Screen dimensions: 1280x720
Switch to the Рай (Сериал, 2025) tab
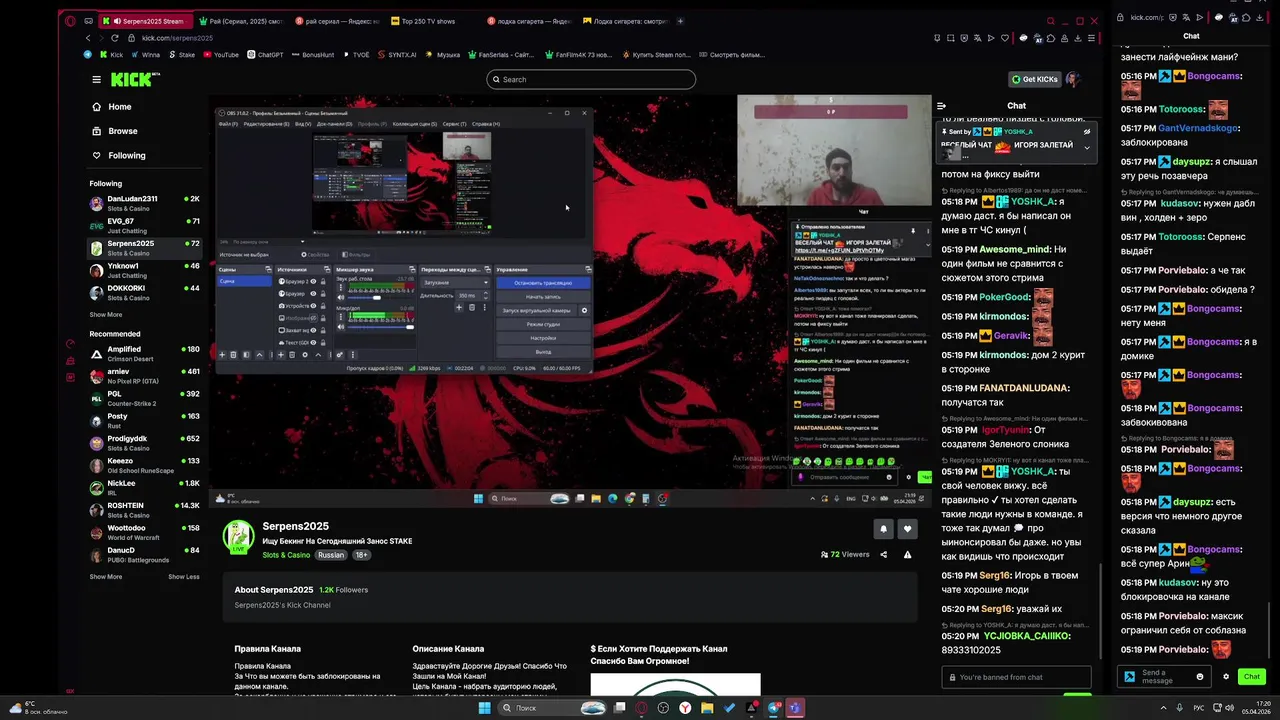240,21
